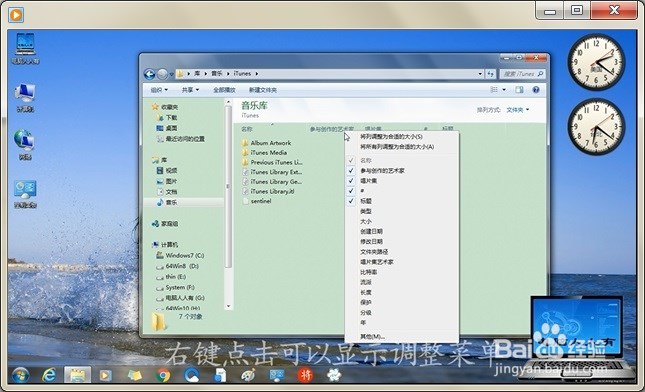The image size is (645, 392).
Task: Click the Explorer forward arrow button
Action: [x=162, y=74]
